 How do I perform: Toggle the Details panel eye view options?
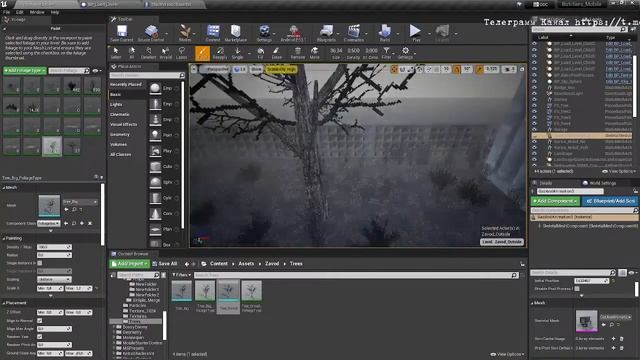point(632,272)
